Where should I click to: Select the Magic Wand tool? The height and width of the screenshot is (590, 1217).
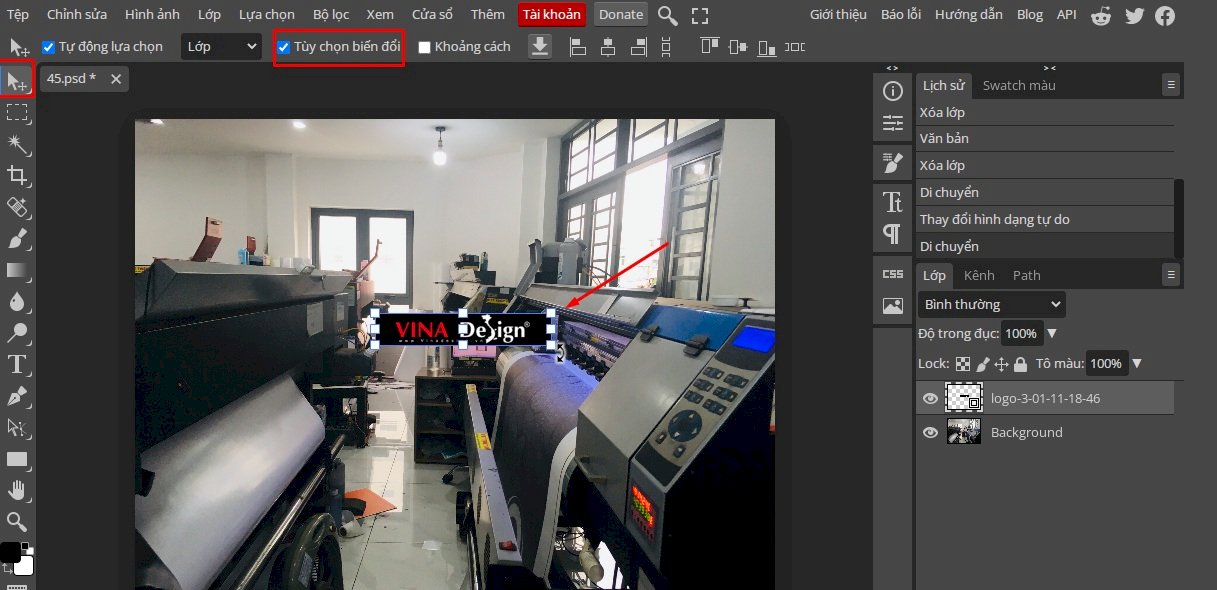point(17,145)
